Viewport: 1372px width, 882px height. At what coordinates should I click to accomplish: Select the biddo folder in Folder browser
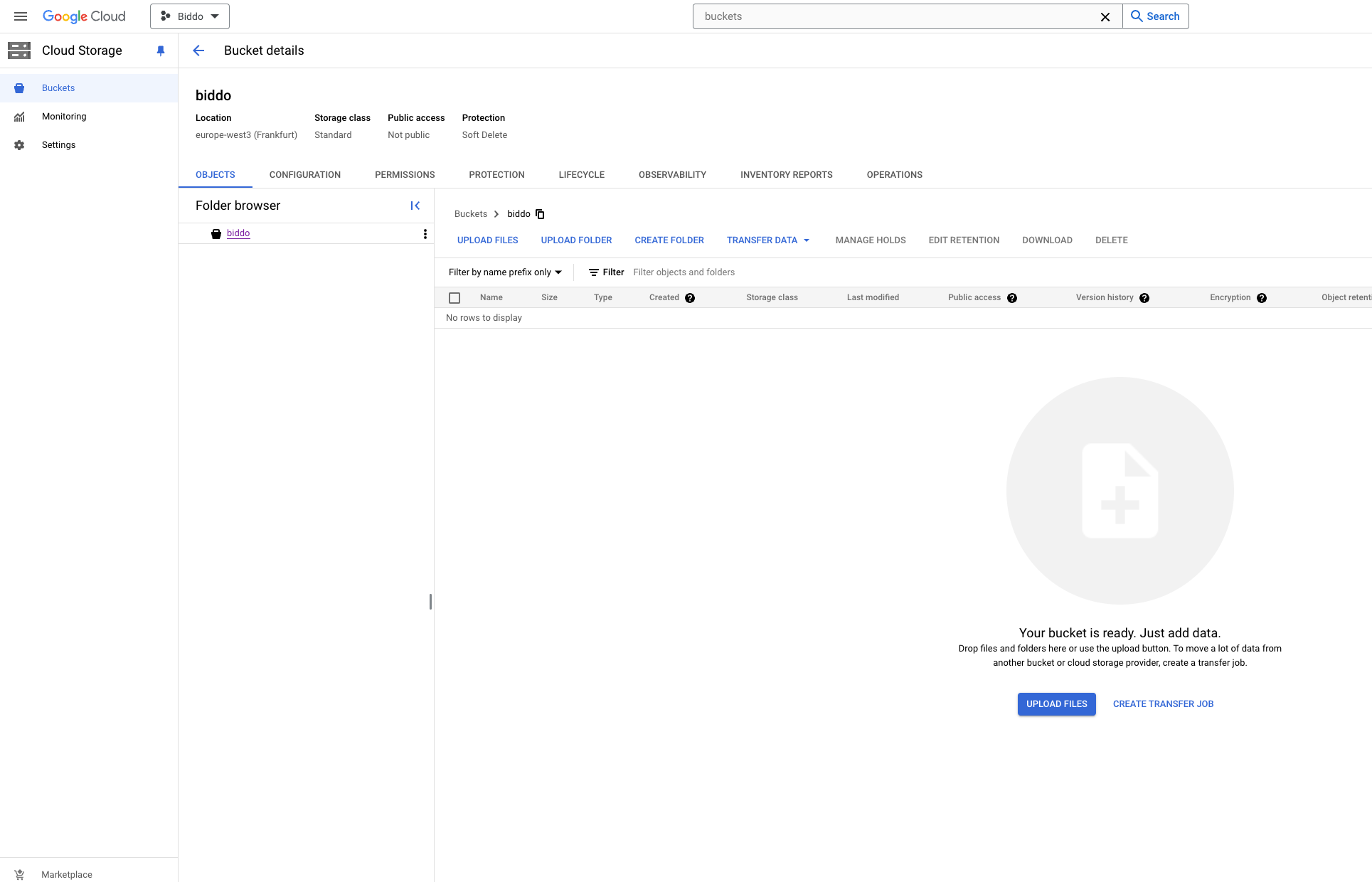point(238,233)
